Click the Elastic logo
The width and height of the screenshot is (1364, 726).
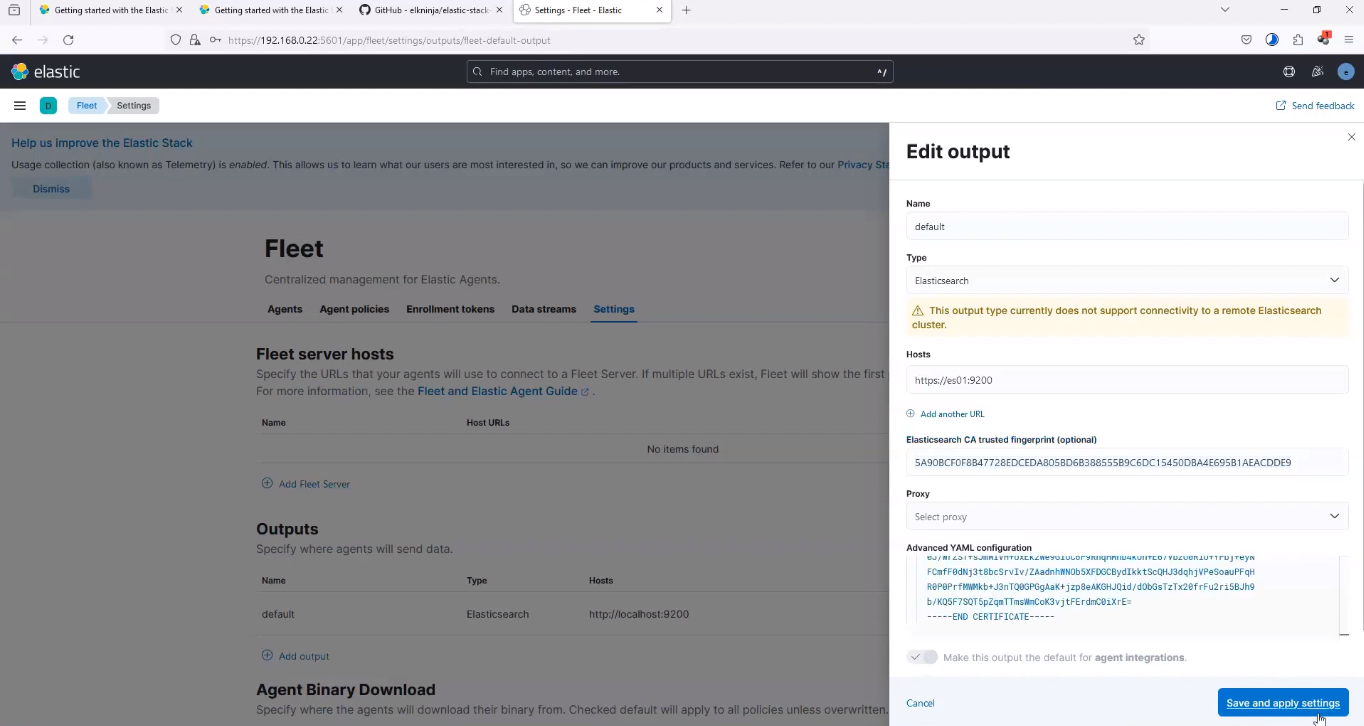pos(46,72)
